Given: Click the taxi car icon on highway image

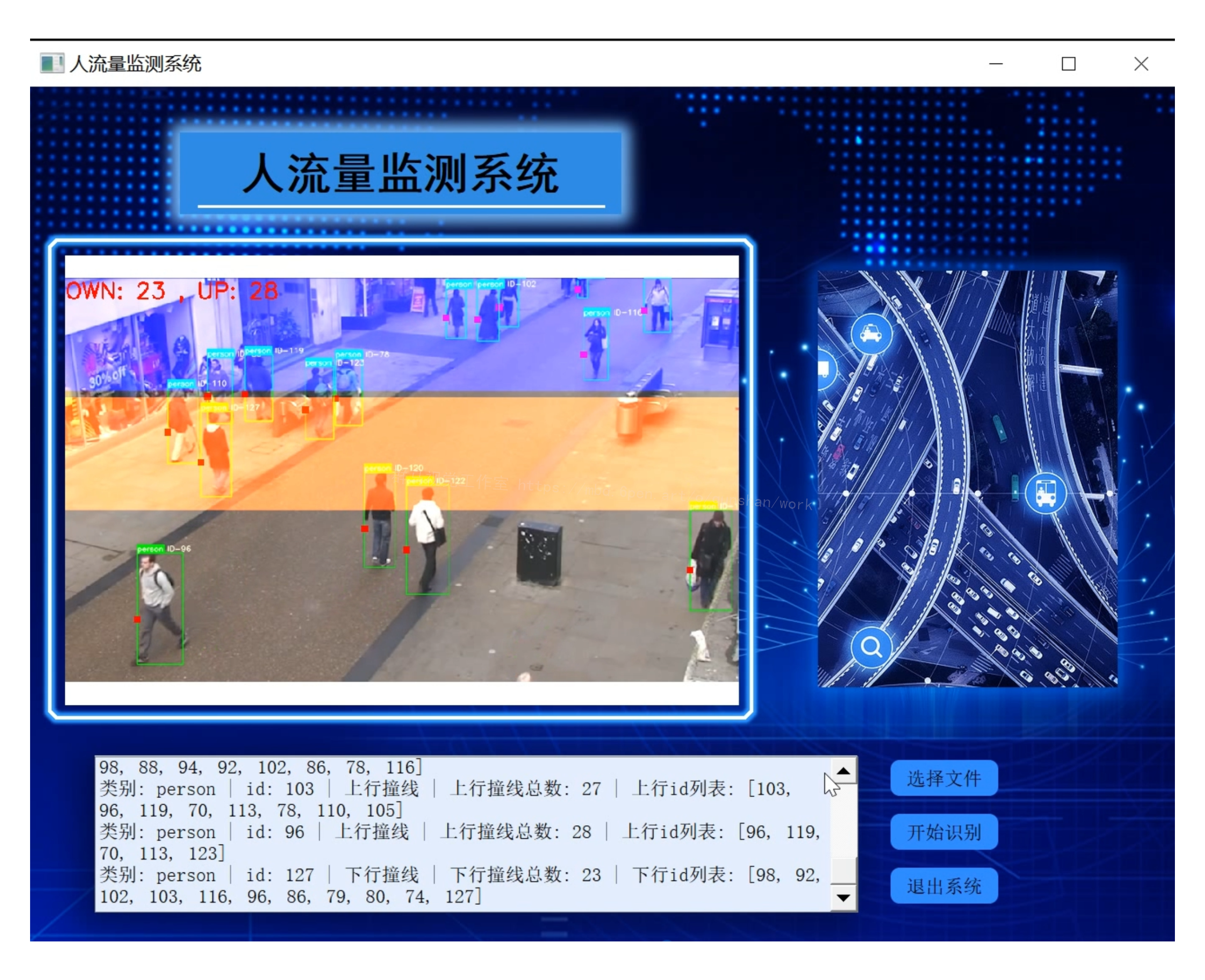Looking at the screenshot, I should (872, 333).
